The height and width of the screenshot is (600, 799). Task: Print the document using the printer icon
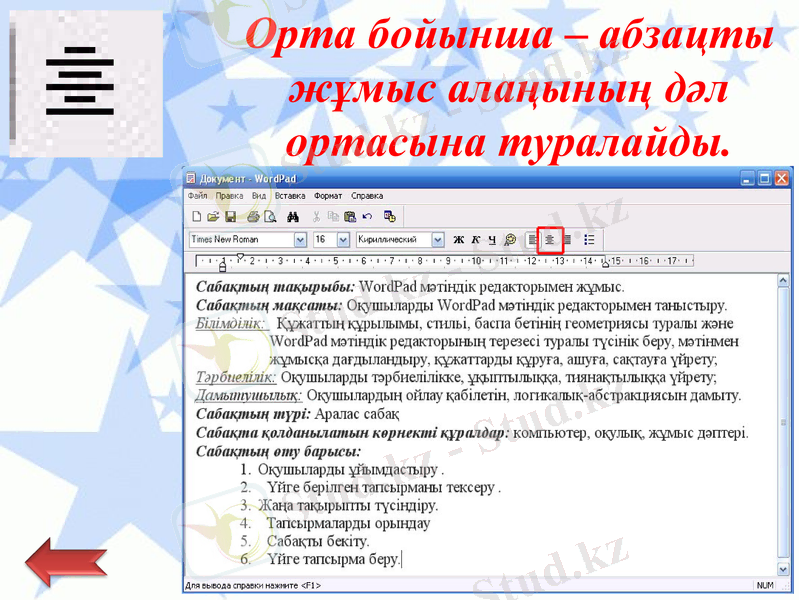pyautogui.click(x=253, y=217)
